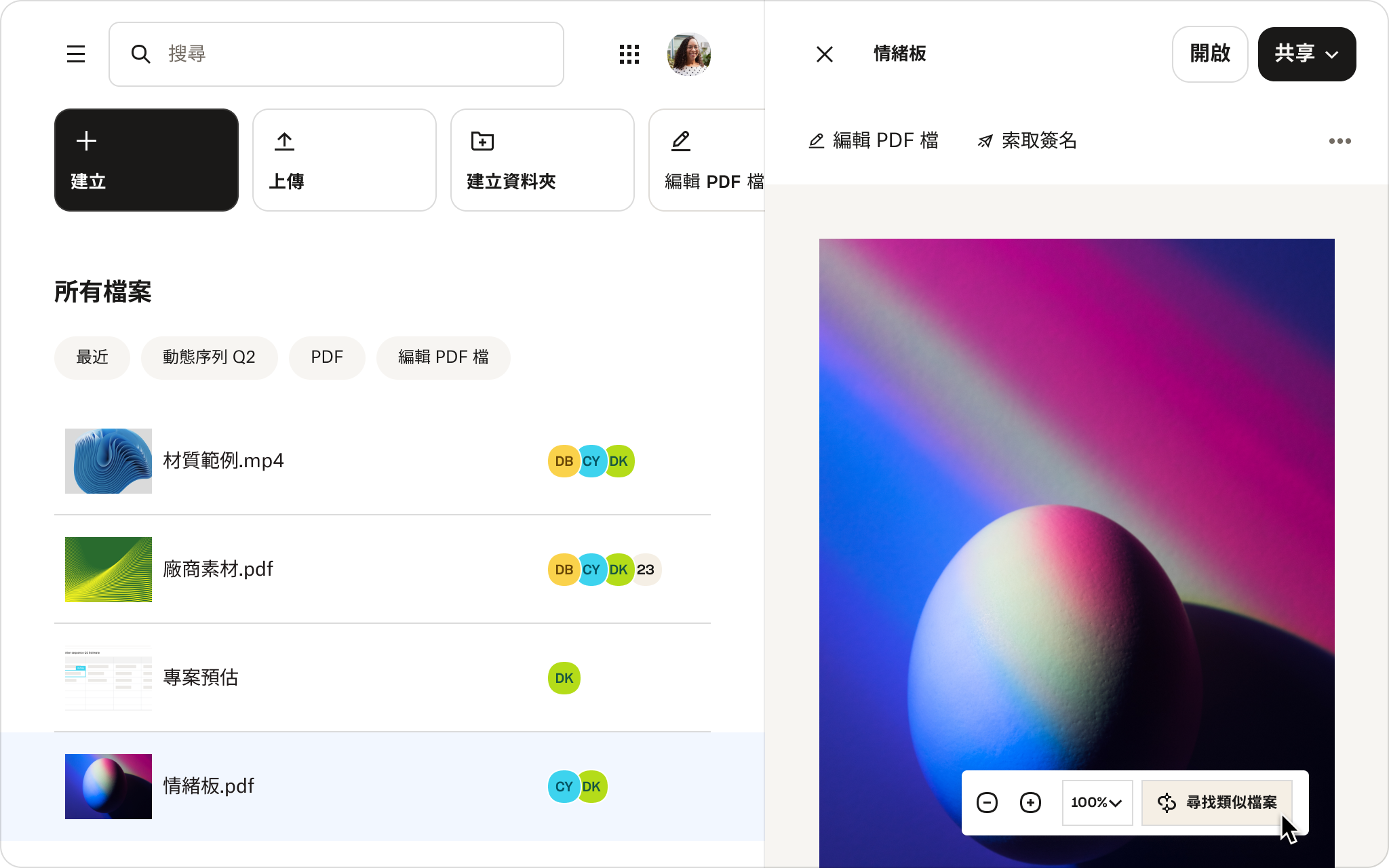This screenshot has height=868, width=1389.
Task: Select the PDF filter chip
Action: [327, 357]
